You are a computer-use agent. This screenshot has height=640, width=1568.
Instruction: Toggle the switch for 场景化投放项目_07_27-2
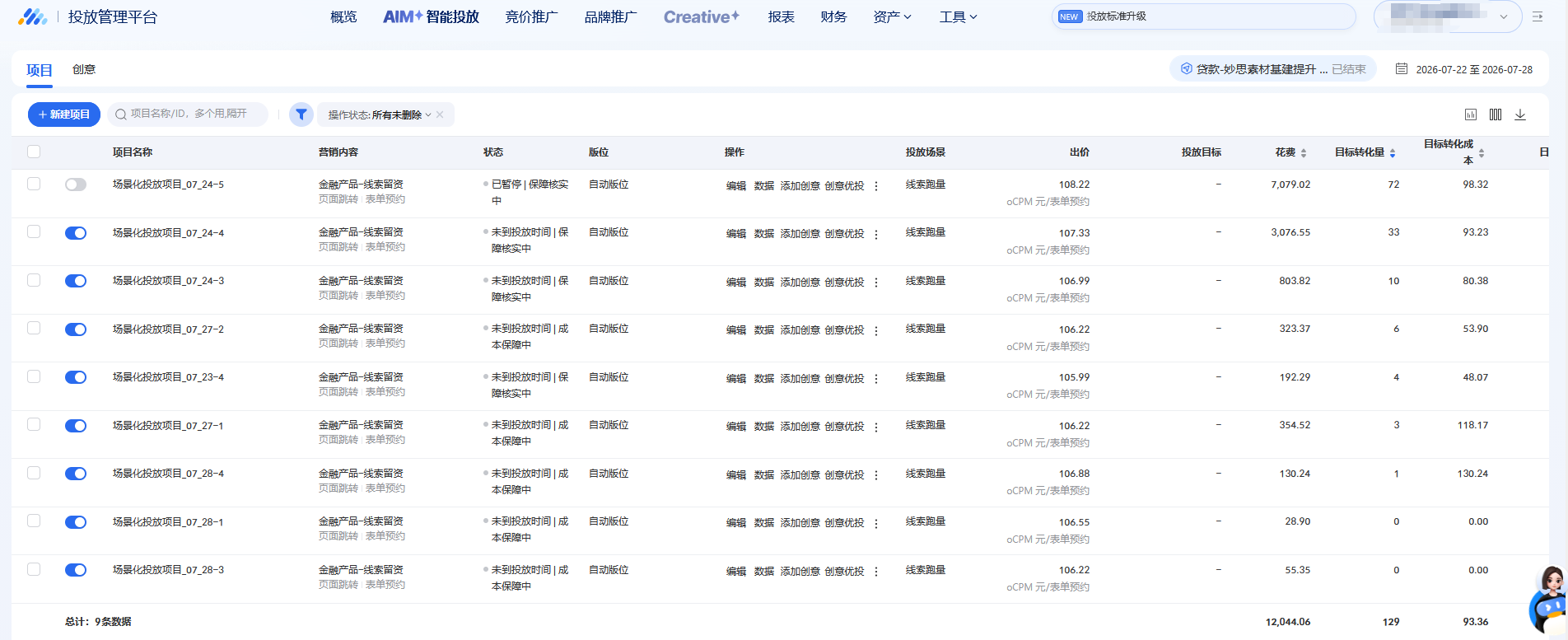click(x=76, y=329)
